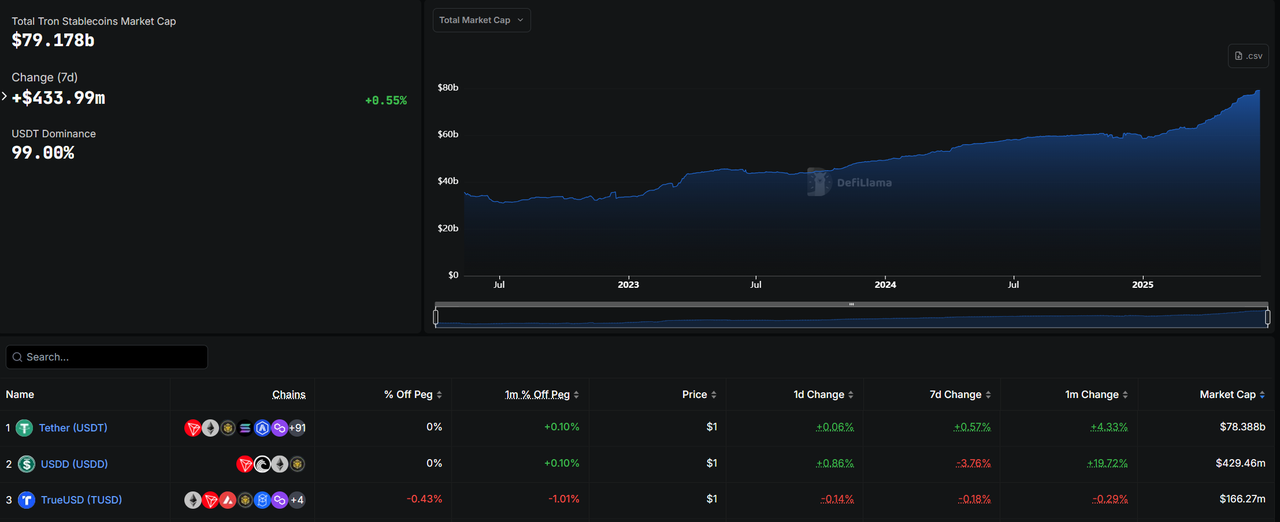This screenshot has width=1280, height=522.
Task: Click USDD's +0.86% 1d change
Action: click(x=835, y=464)
